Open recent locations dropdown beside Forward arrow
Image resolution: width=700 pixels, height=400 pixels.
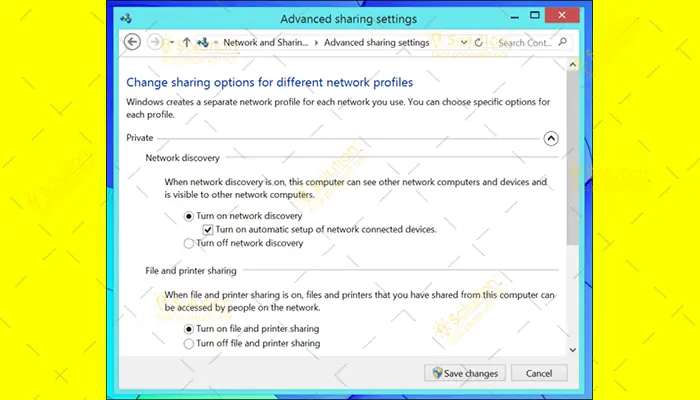(x=171, y=42)
